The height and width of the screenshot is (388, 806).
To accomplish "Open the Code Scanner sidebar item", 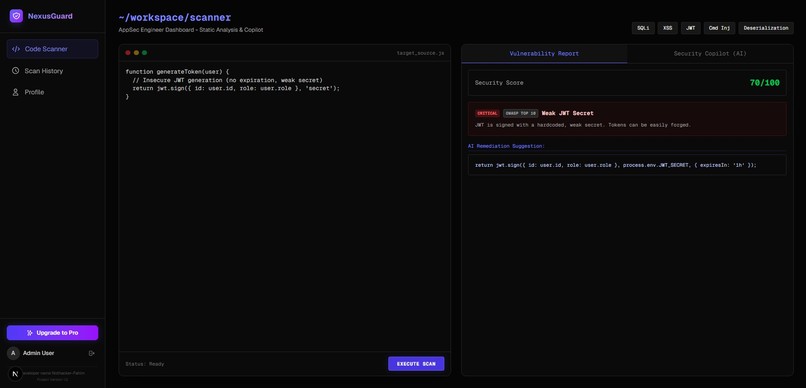I will click(x=52, y=49).
